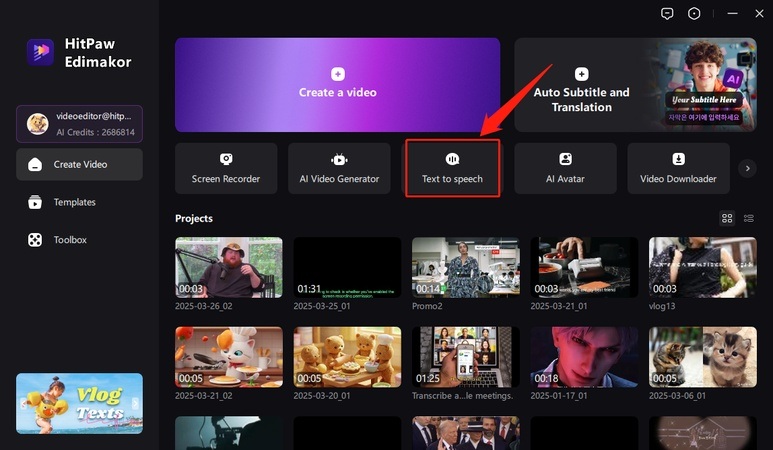Switch projects to list view
The width and height of the screenshot is (773, 450).
pos(748,218)
